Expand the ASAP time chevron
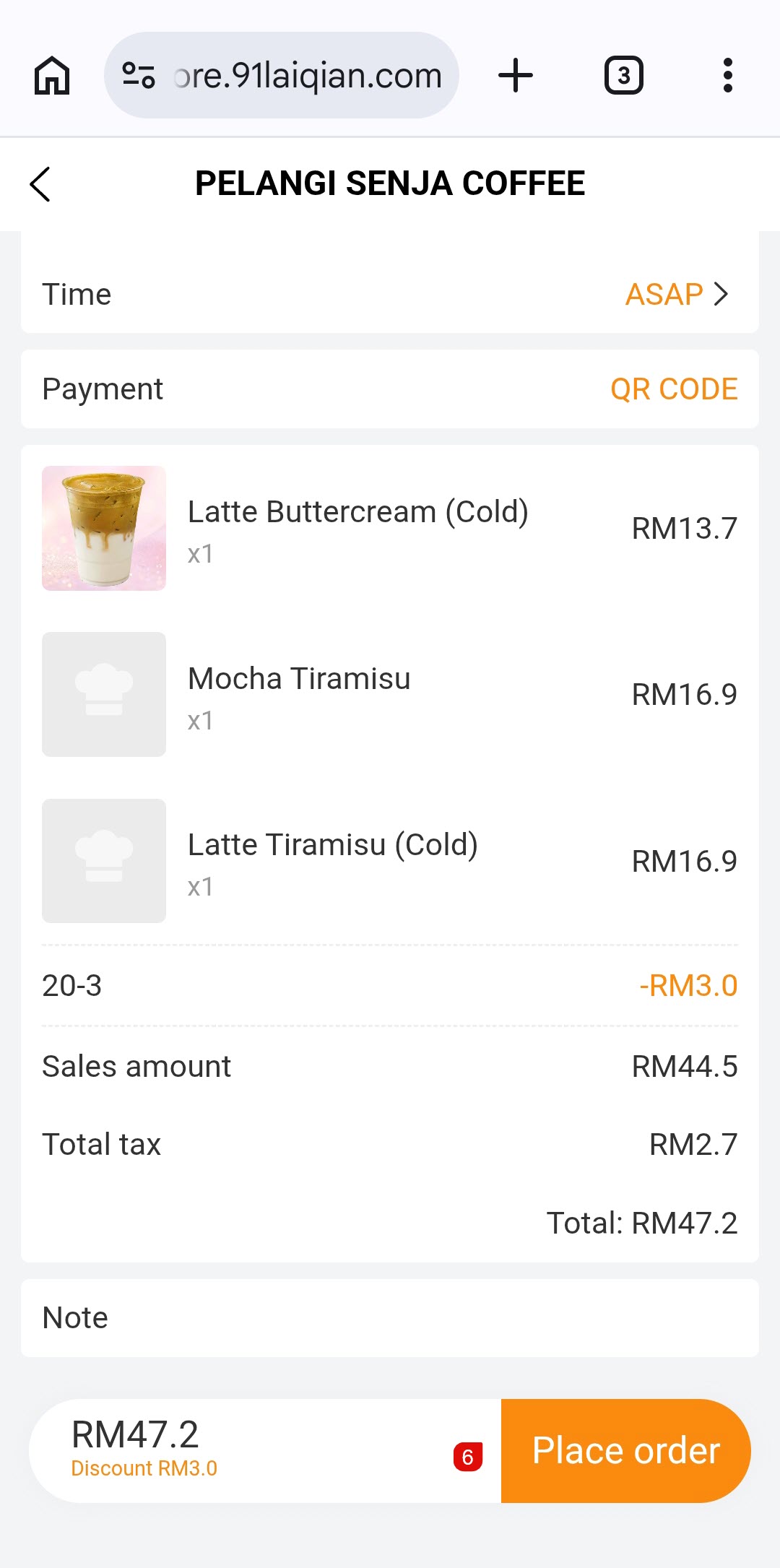780x1568 pixels. click(x=721, y=294)
